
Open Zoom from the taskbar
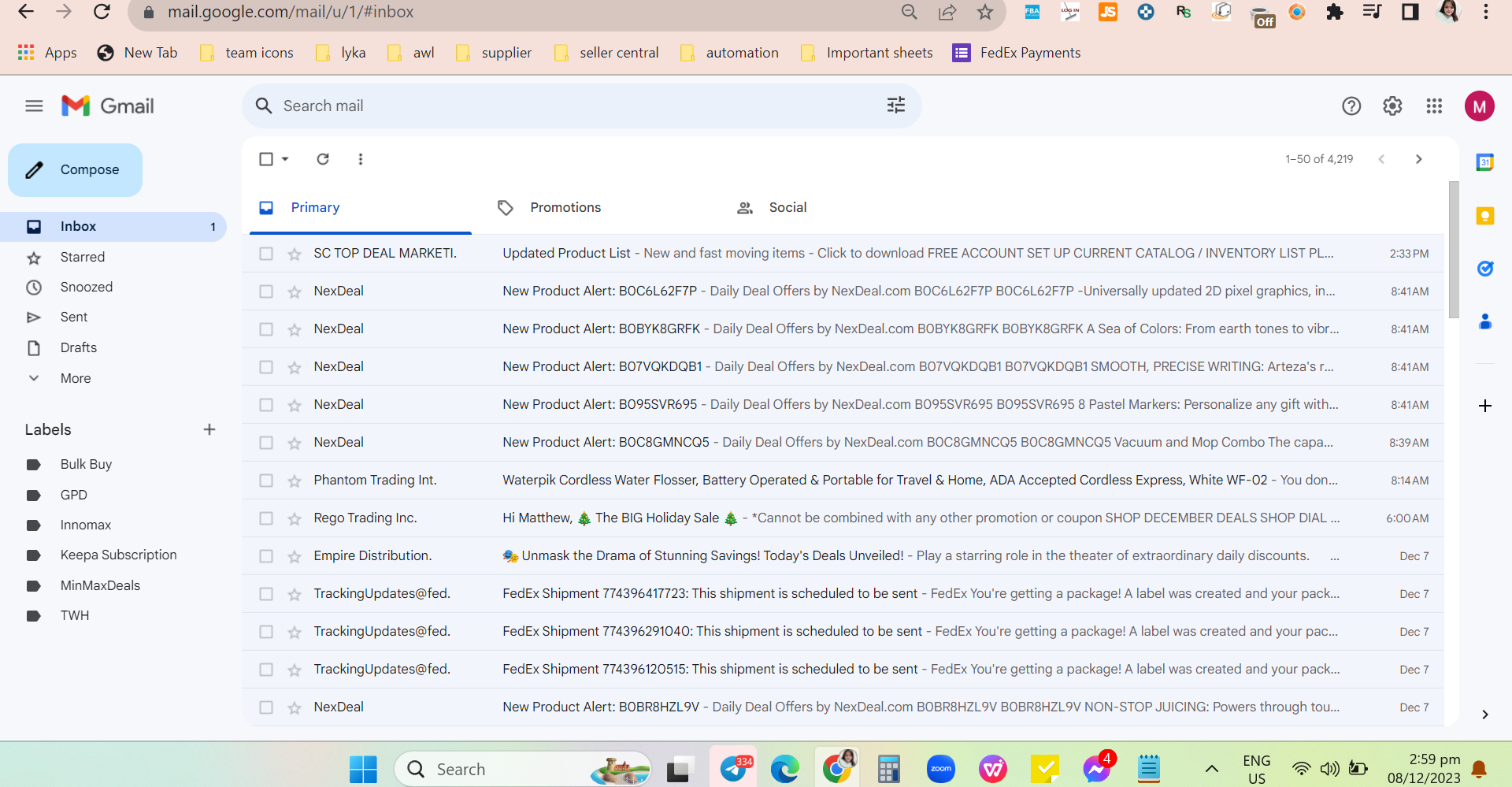coord(941,769)
